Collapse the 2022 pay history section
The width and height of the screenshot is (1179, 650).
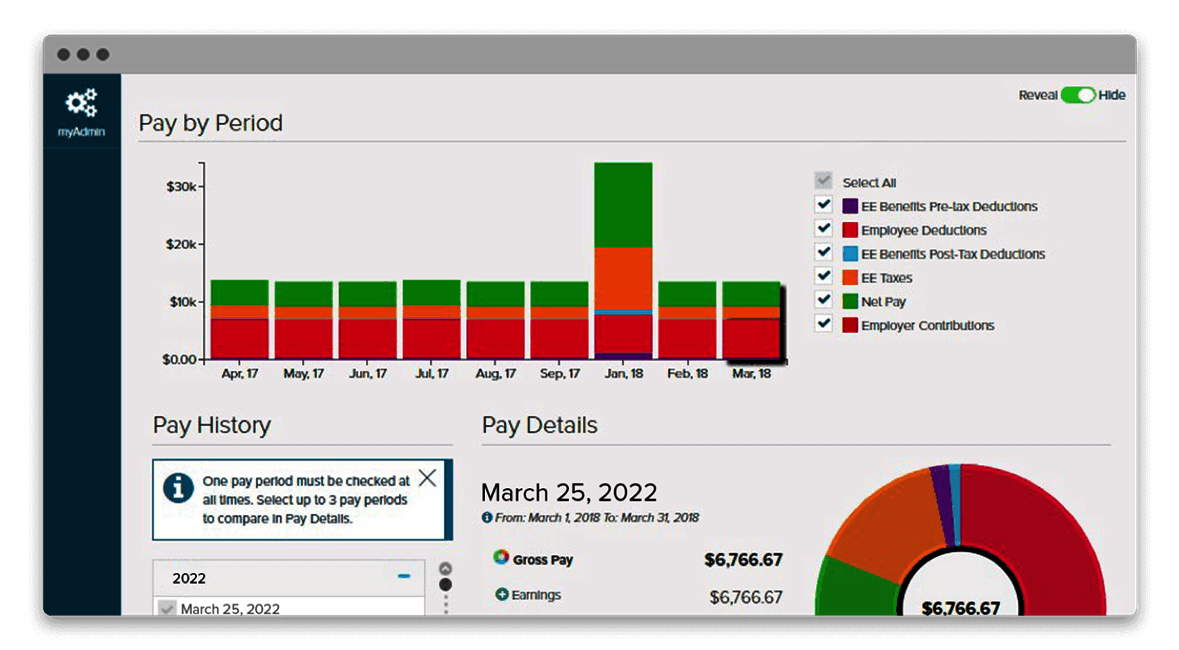(x=404, y=576)
